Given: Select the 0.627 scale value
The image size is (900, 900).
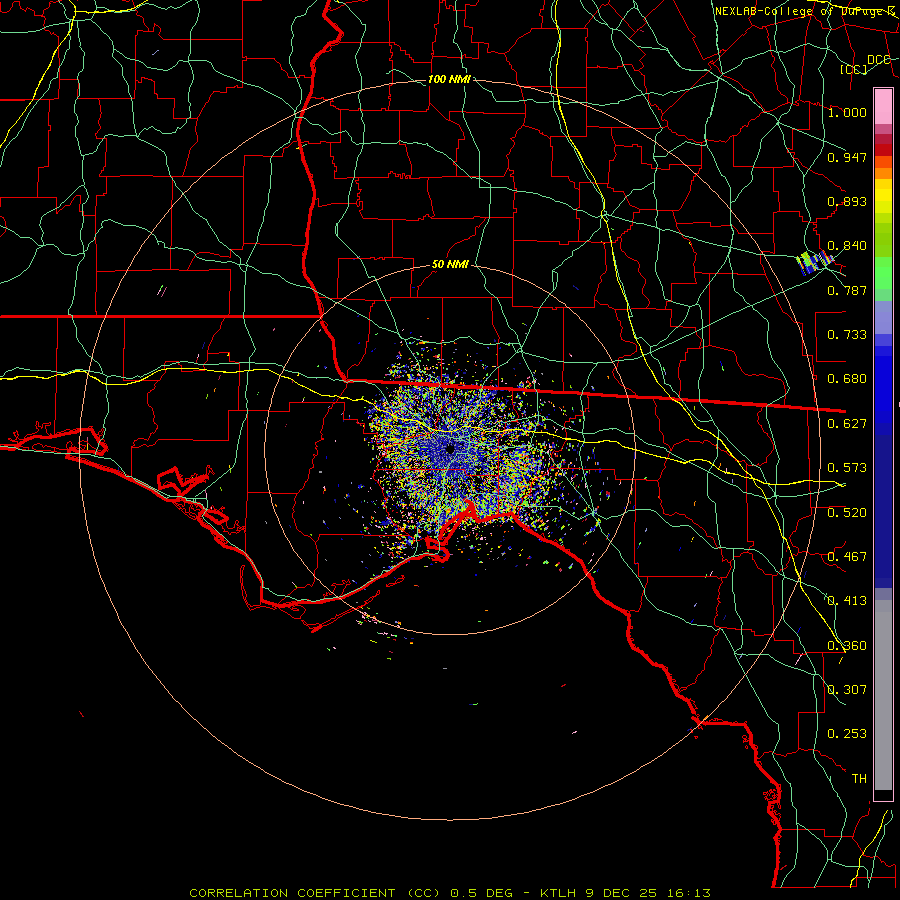Looking at the screenshot, I should pyautogui.click(x=847, y=424).
